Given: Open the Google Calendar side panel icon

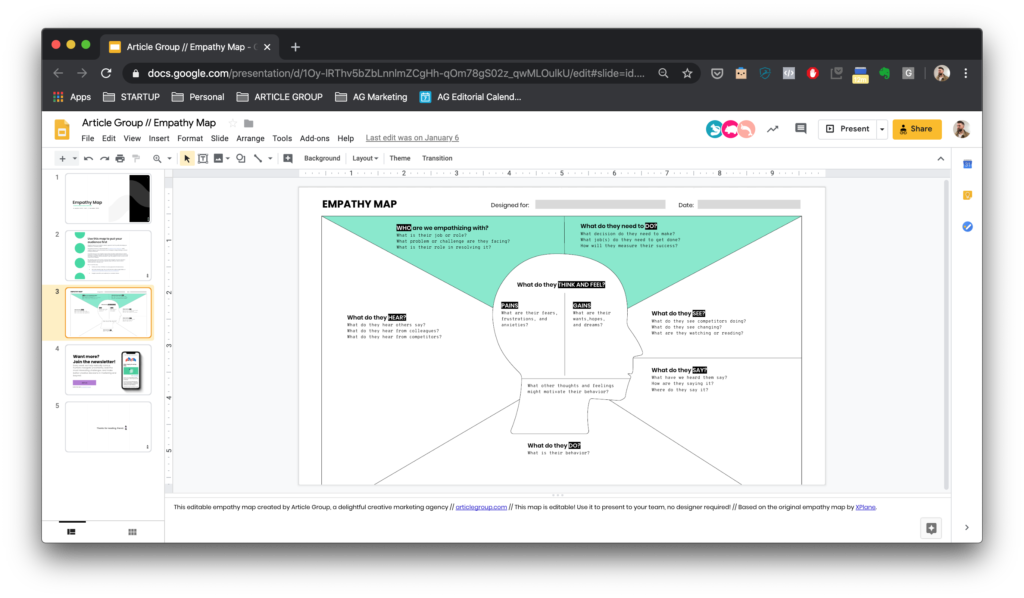Looking at the screenshot, I should (967, 165).
